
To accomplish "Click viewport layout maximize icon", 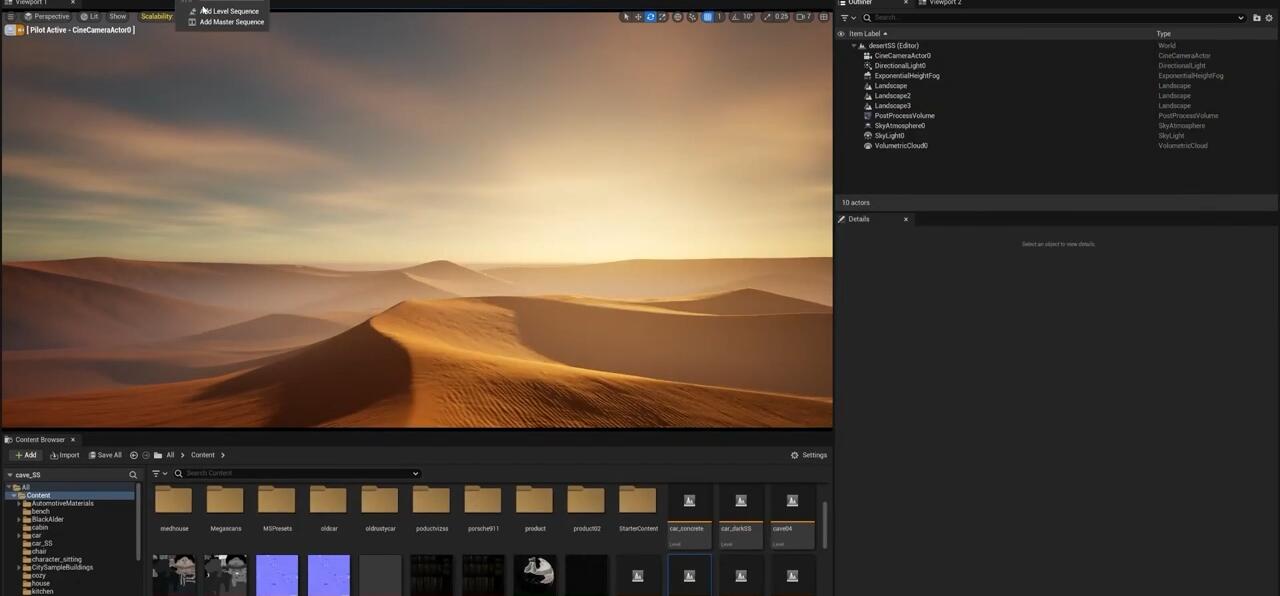I will coord(824,17).
